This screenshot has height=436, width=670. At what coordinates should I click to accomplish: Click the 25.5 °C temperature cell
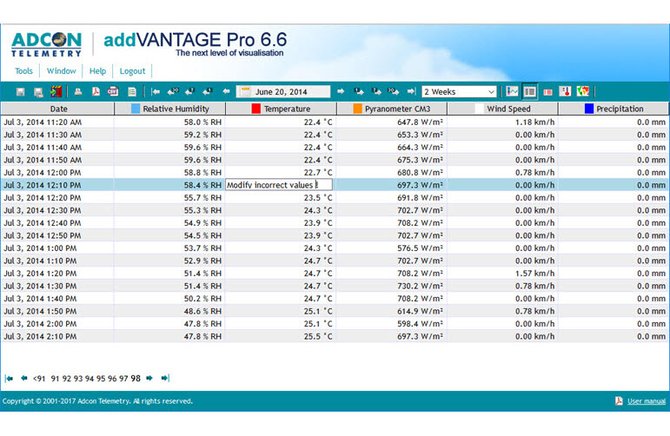click(x=281, y=336)
